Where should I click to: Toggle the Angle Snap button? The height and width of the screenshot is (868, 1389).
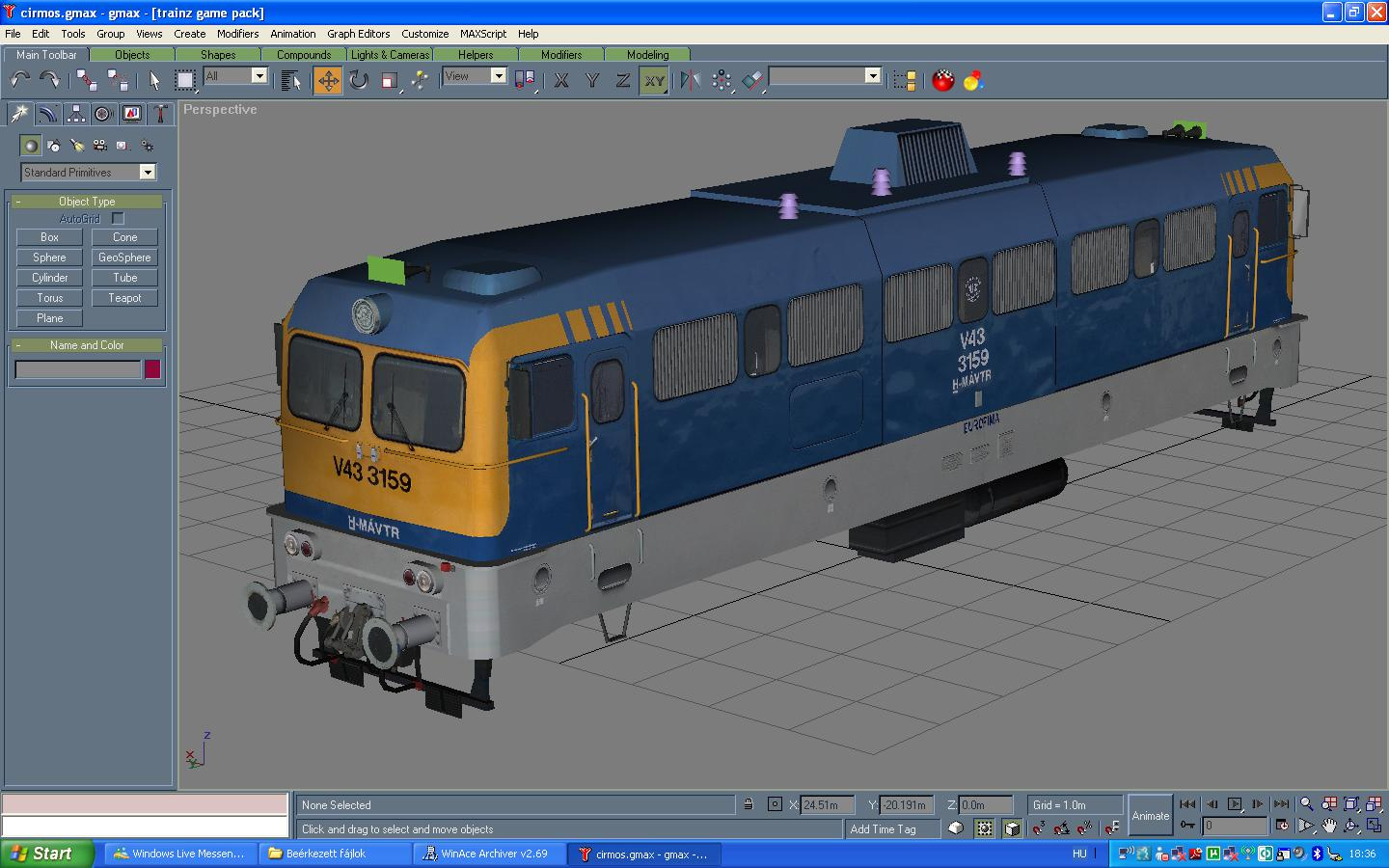point(1062,827)
